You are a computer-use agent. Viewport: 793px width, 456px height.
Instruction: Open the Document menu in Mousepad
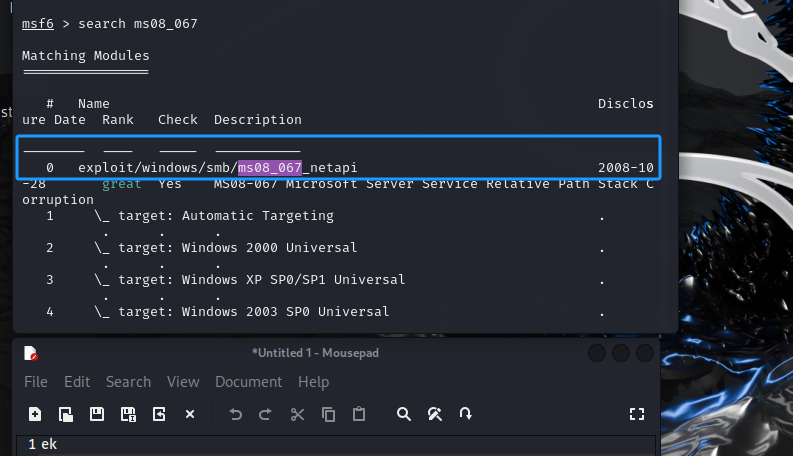[249, 382]
